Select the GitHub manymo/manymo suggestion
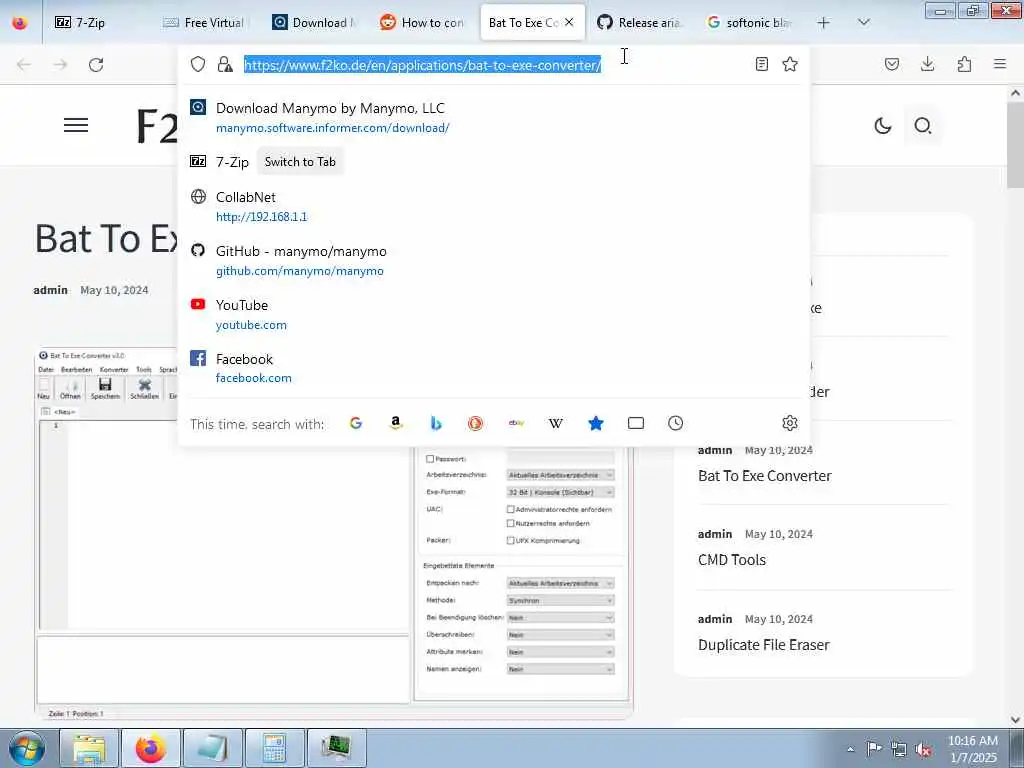 click(493, 261)
